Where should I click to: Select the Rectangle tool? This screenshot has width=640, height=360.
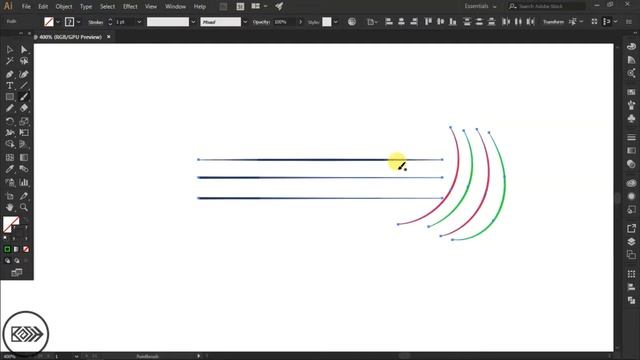(x=10, y=97)
